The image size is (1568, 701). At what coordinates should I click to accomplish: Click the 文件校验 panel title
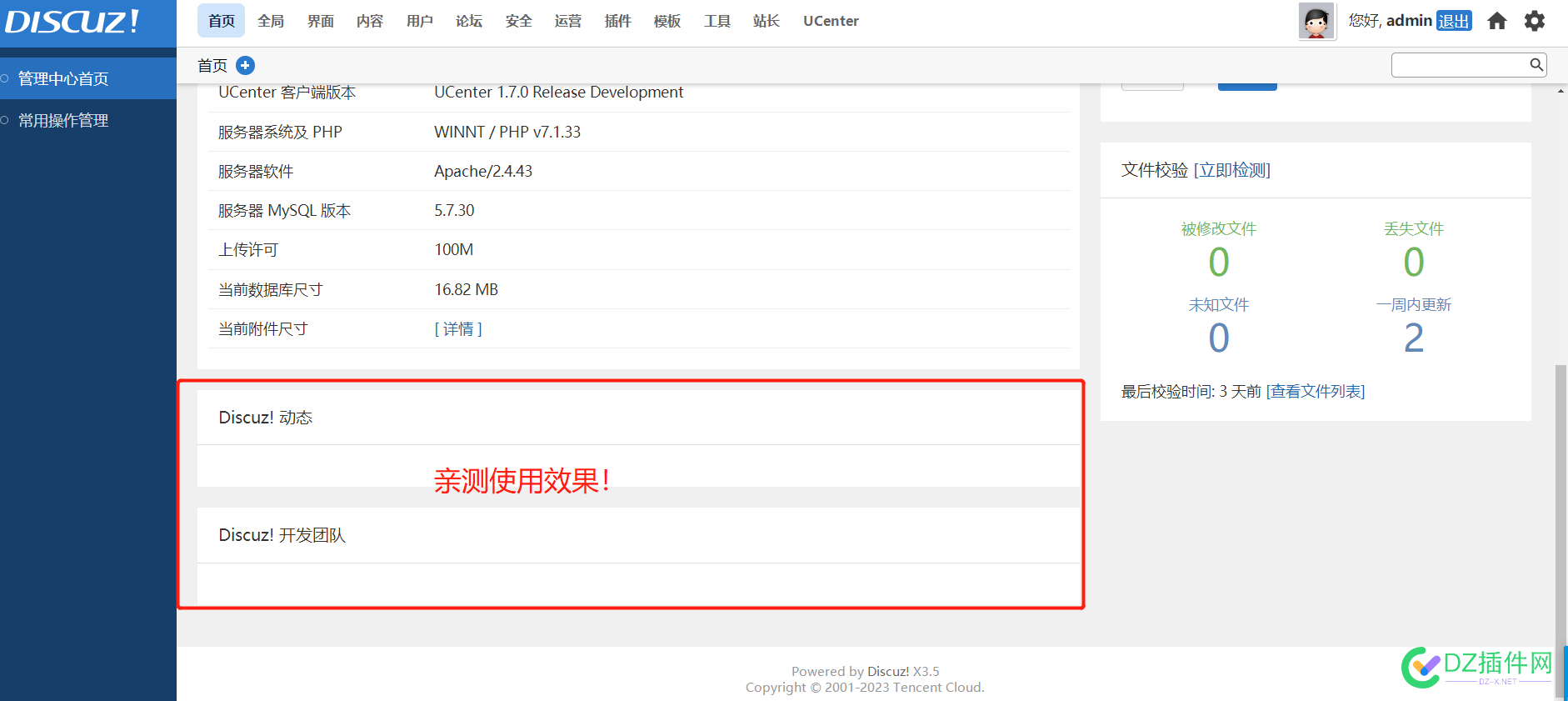[x=1155, y=170]
